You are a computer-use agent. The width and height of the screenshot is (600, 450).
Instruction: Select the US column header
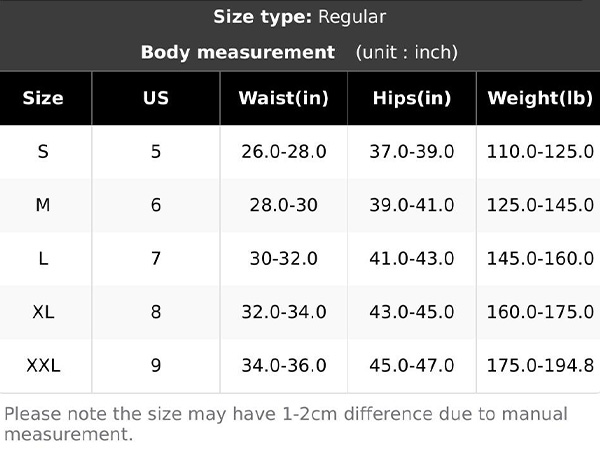click(x=156, y=98)
